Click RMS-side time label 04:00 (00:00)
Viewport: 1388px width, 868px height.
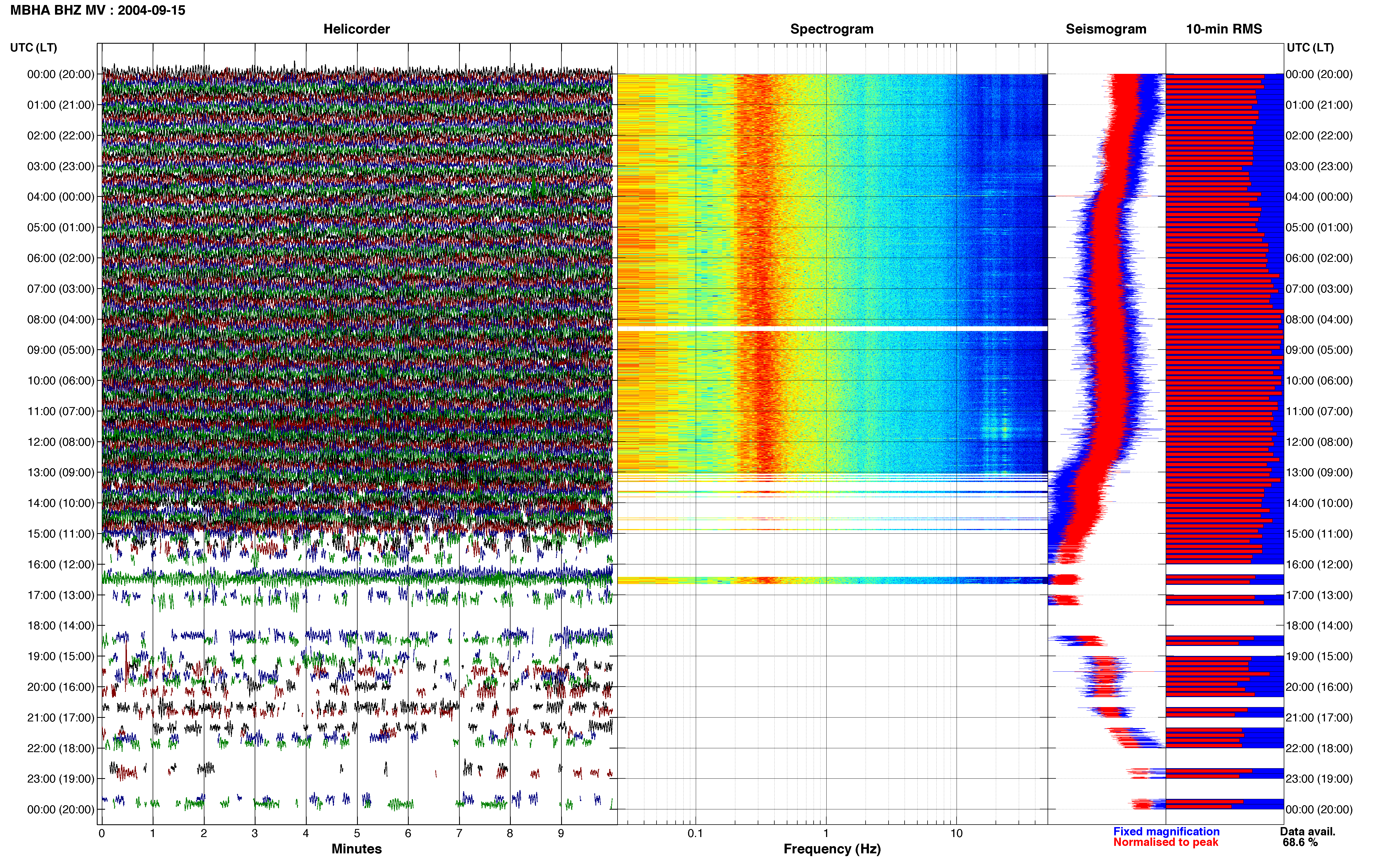pos(1319,196)
